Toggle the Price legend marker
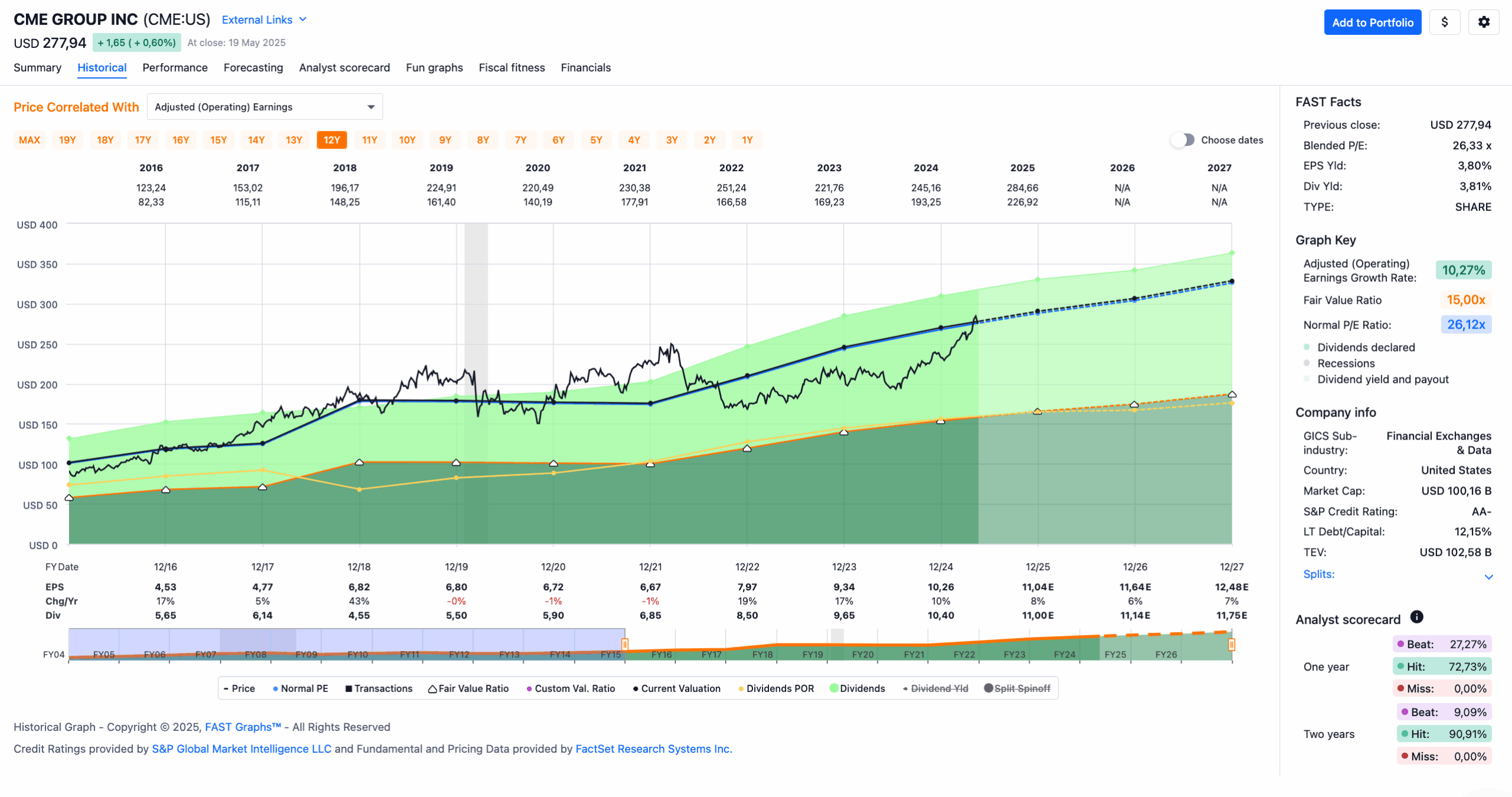Screen dimensions: 1512x797 click(x=239, y=688)
